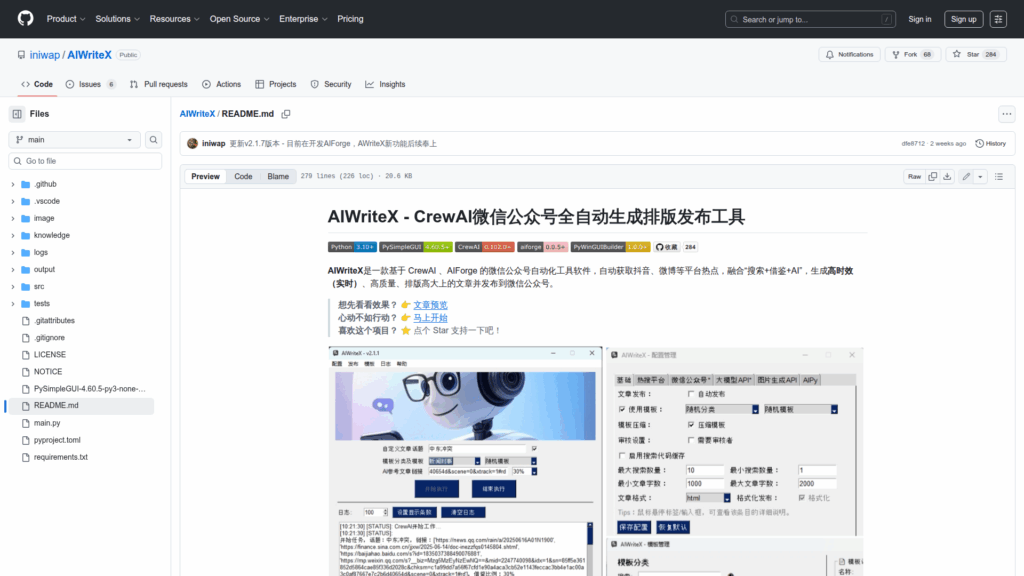Open the README outline list icon

(x=999, y=176)
